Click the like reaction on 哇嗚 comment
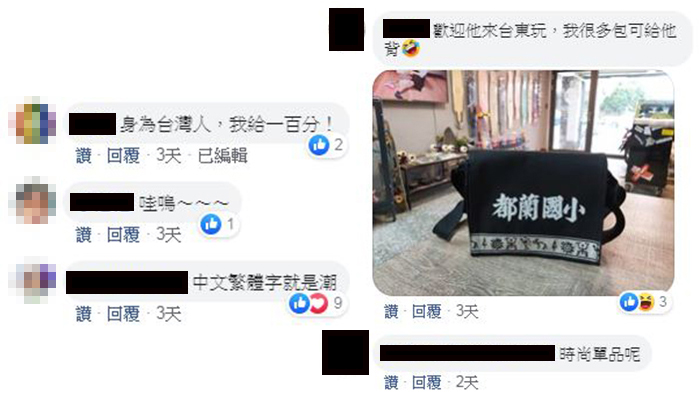 click(211, 224)
